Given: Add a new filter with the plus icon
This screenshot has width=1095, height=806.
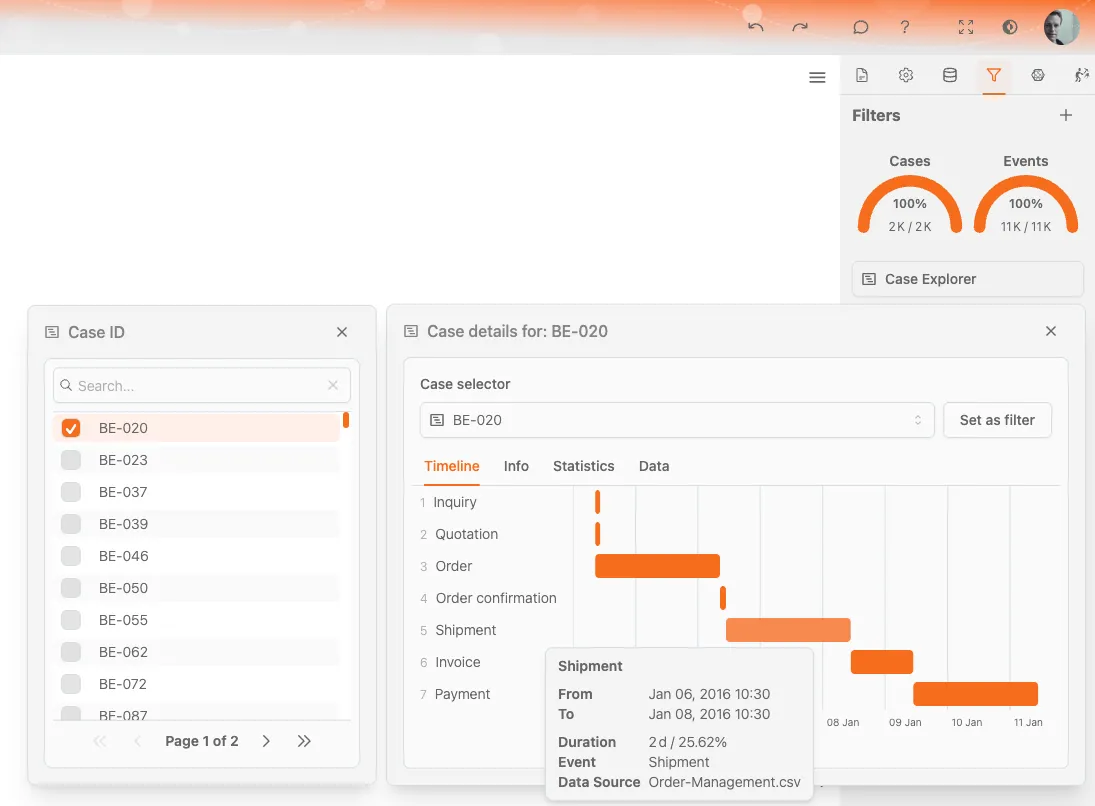Looking at the screenshot, I should 1066,115.
